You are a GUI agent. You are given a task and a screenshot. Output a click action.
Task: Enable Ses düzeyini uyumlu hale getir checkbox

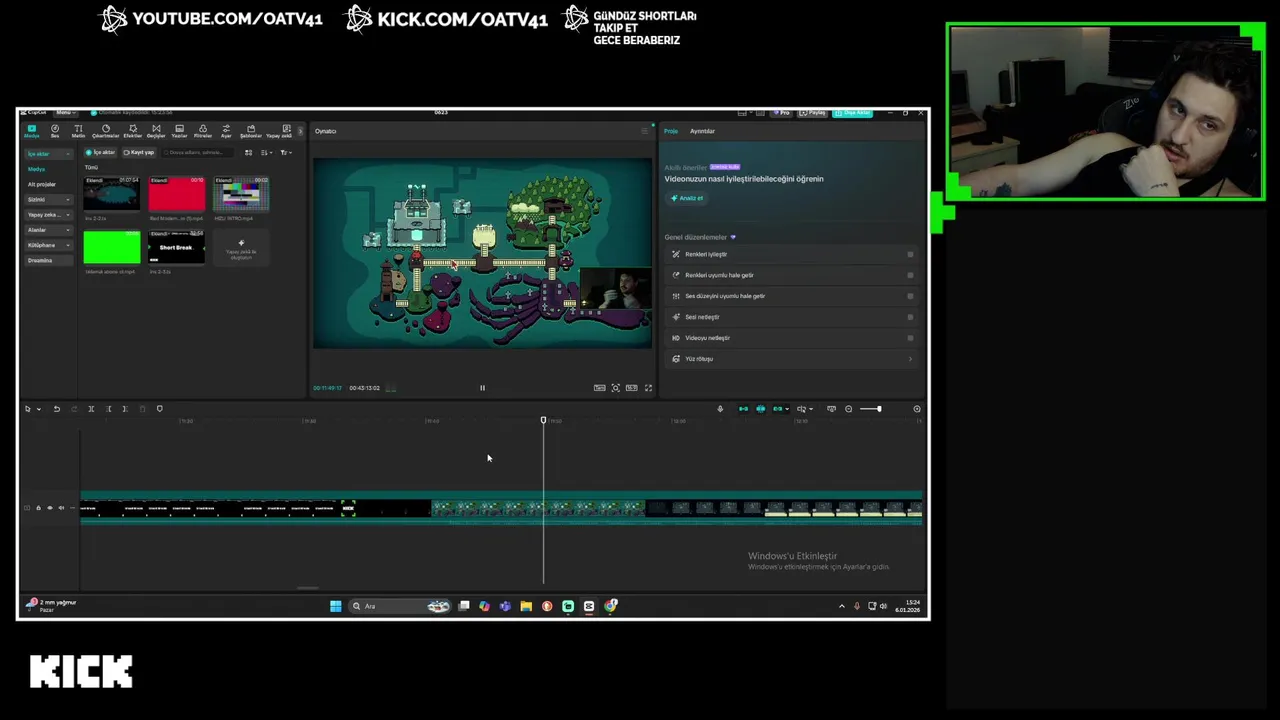[910, 296]
